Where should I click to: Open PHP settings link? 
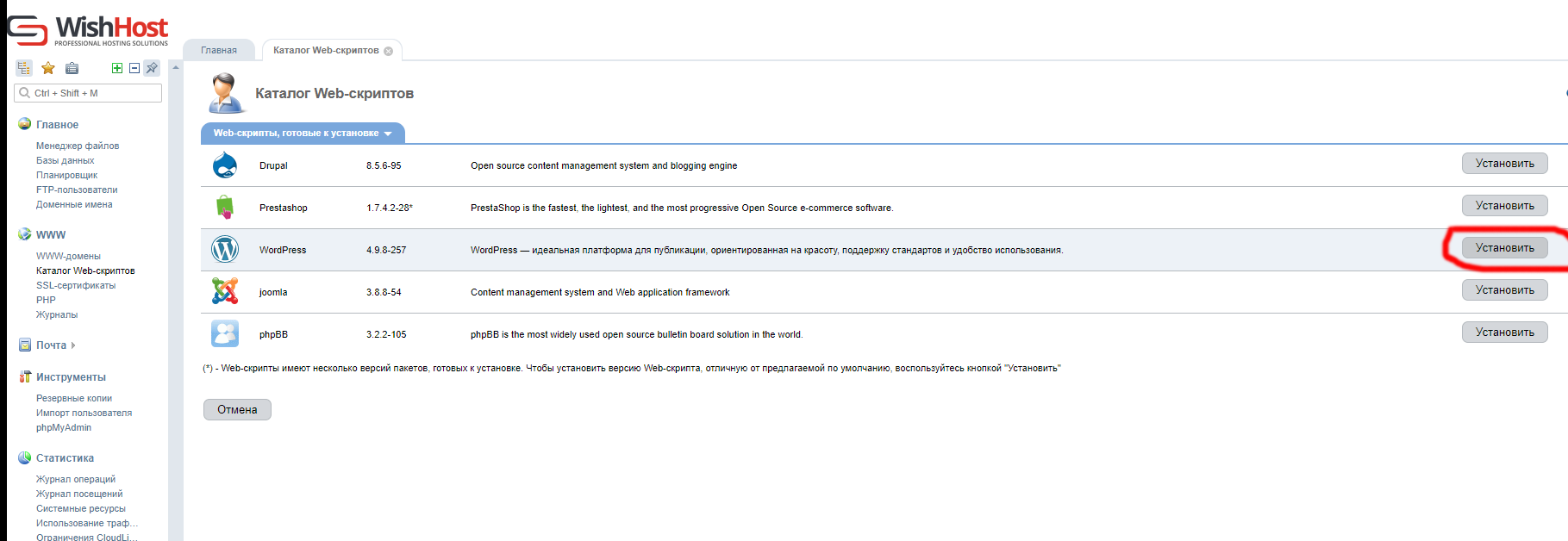pyautogui.click(x=46, y=300)
